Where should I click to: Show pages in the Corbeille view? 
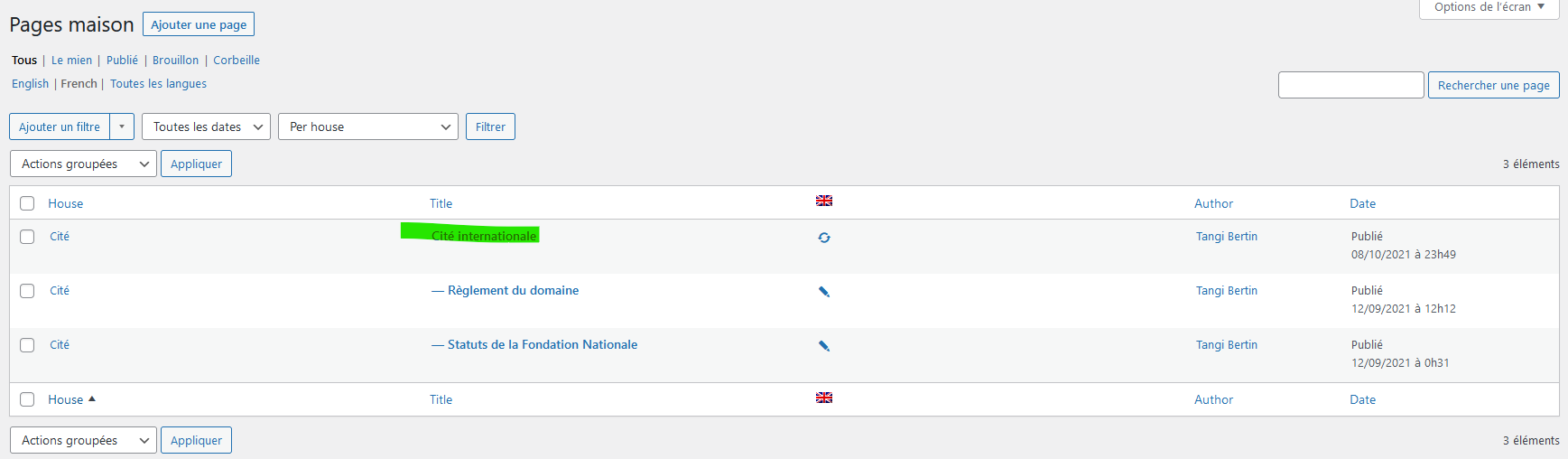[x=237, y=61]
